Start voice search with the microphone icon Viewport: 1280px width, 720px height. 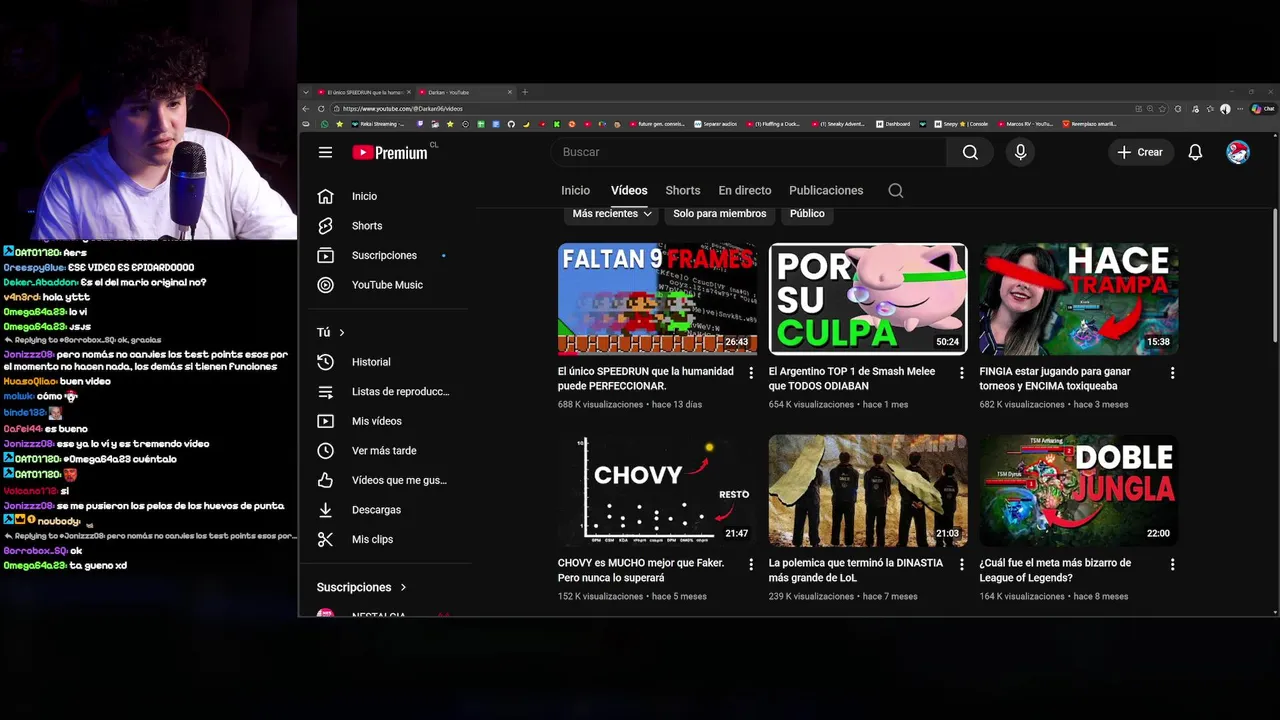pyautogui.click(x=1020, y=152)
